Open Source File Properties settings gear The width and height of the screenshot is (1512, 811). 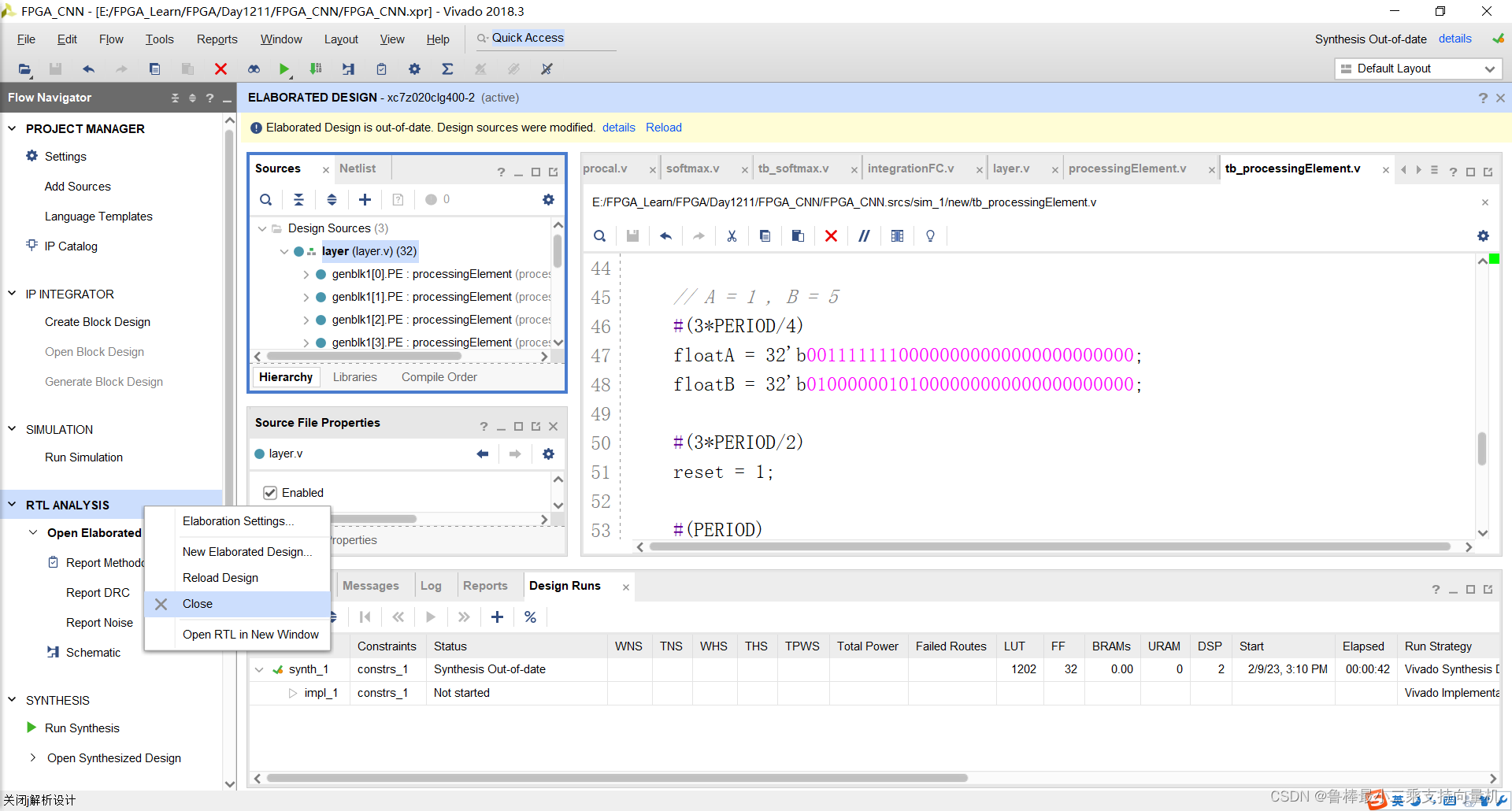(548, 454)
